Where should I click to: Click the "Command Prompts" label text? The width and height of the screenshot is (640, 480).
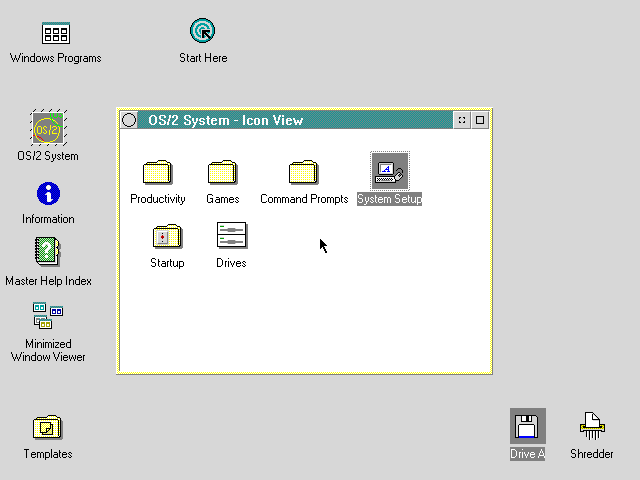click(304, 199)
